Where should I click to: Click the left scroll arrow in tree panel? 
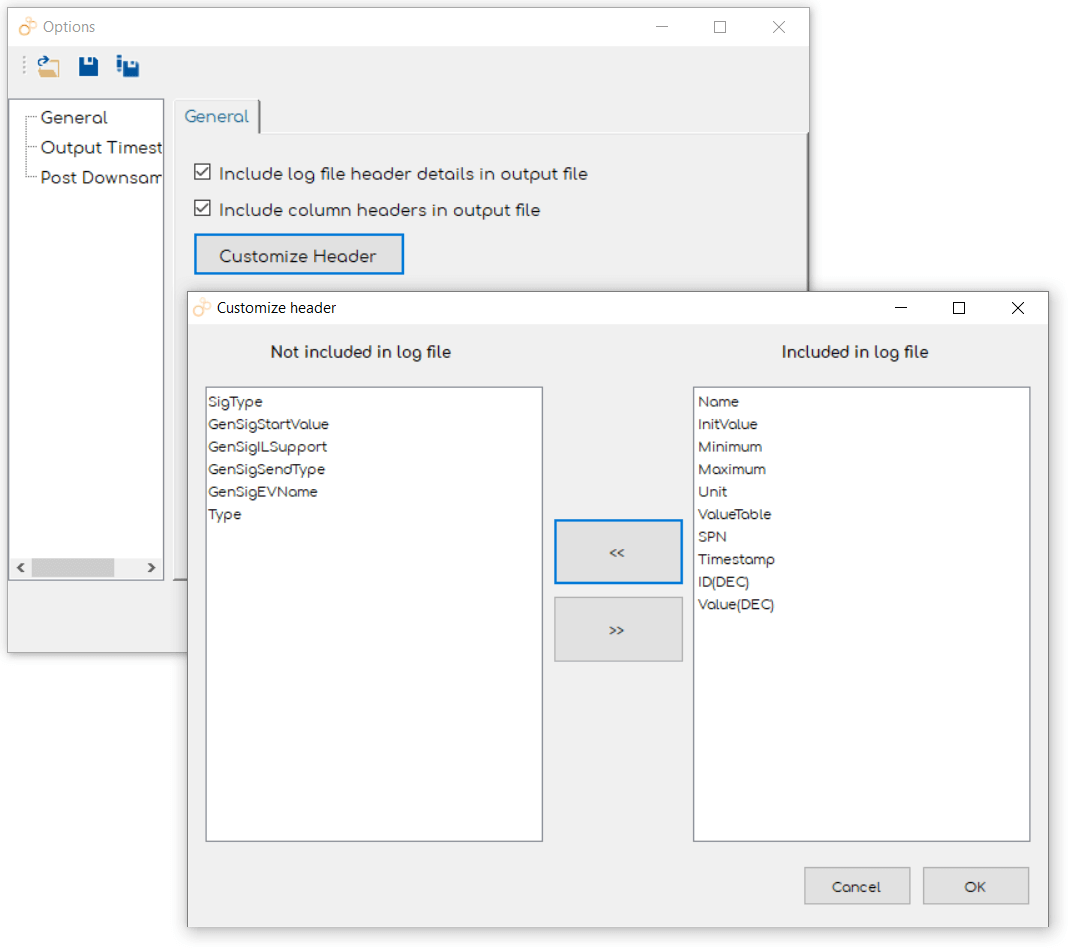[21, 568]
